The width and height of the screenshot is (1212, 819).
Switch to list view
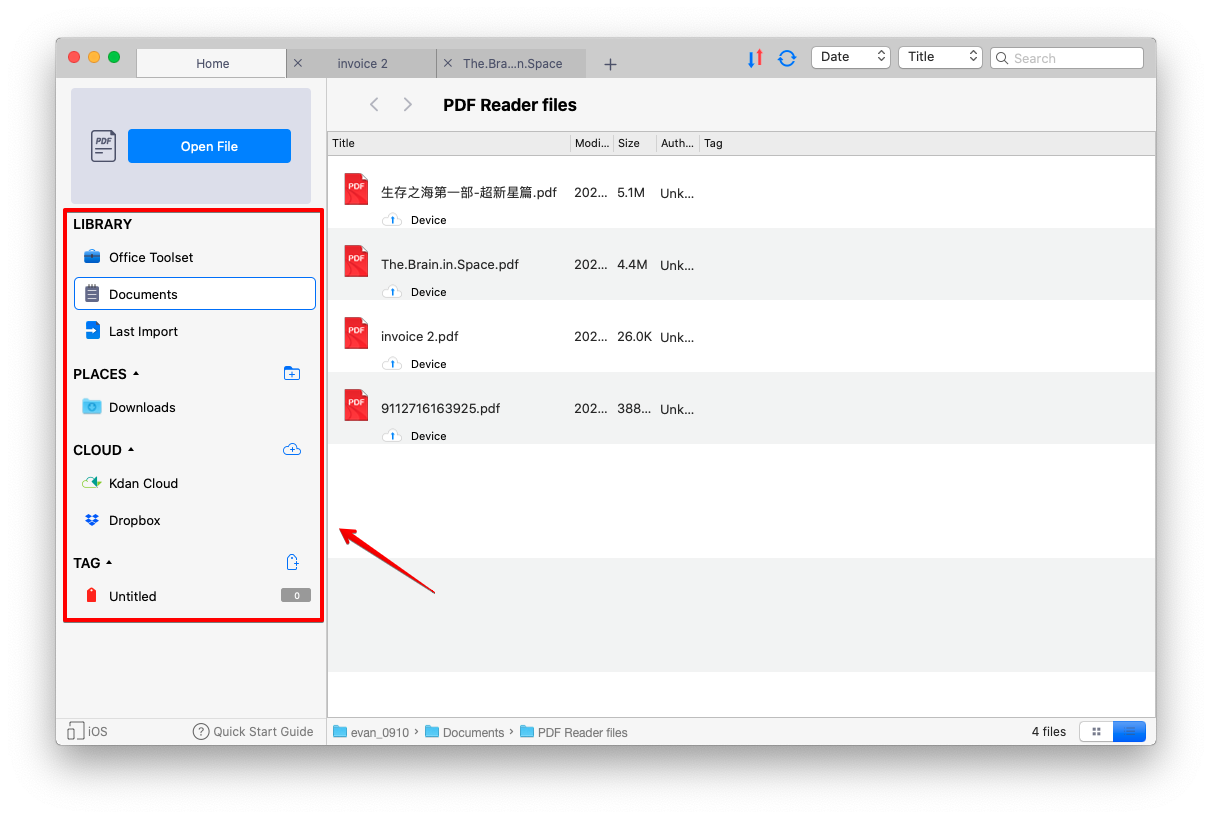point(1129,731)
